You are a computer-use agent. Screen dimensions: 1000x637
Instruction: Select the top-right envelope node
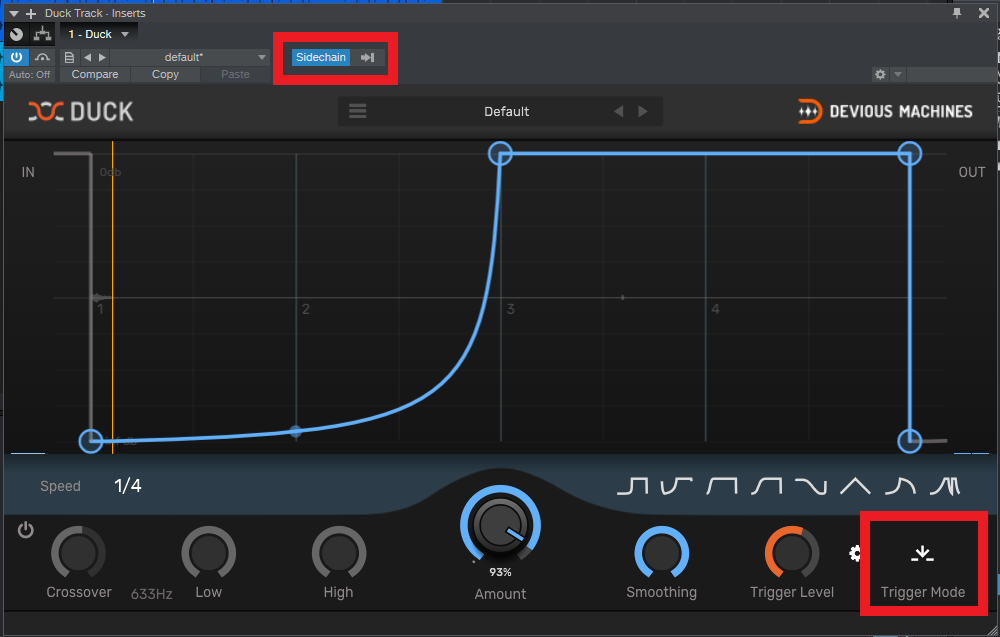tap(909, 154)
